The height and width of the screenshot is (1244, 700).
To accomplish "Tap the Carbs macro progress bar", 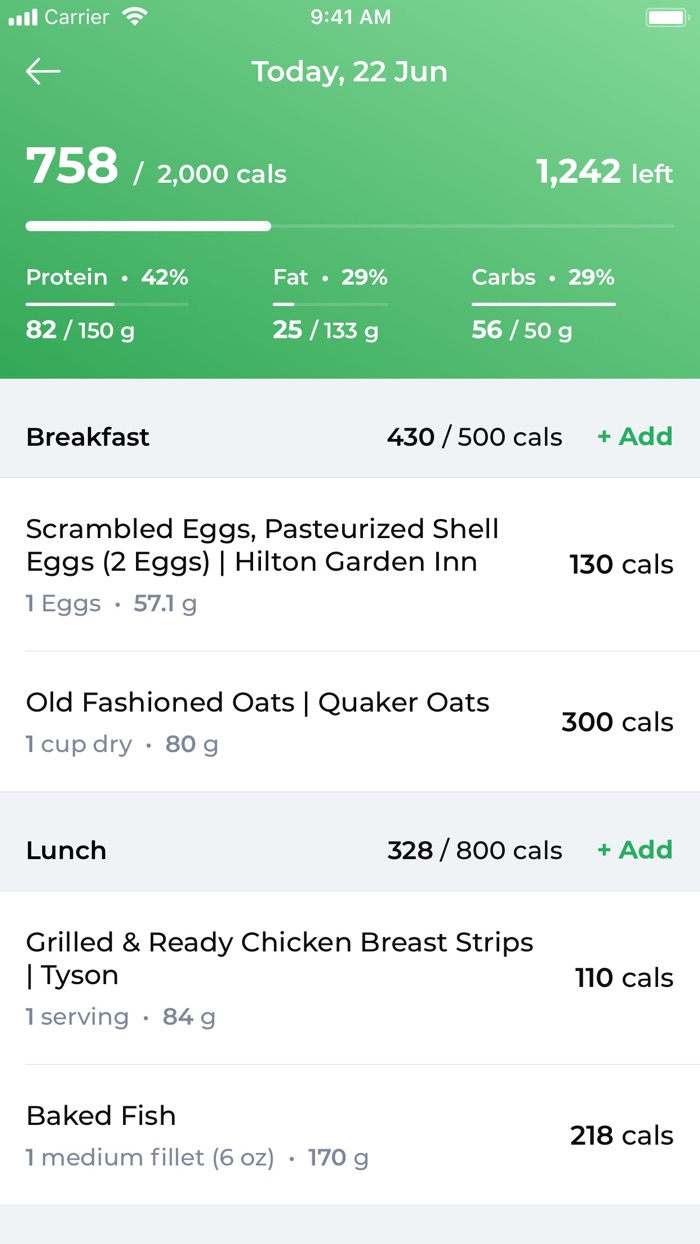I will (543, 303).
